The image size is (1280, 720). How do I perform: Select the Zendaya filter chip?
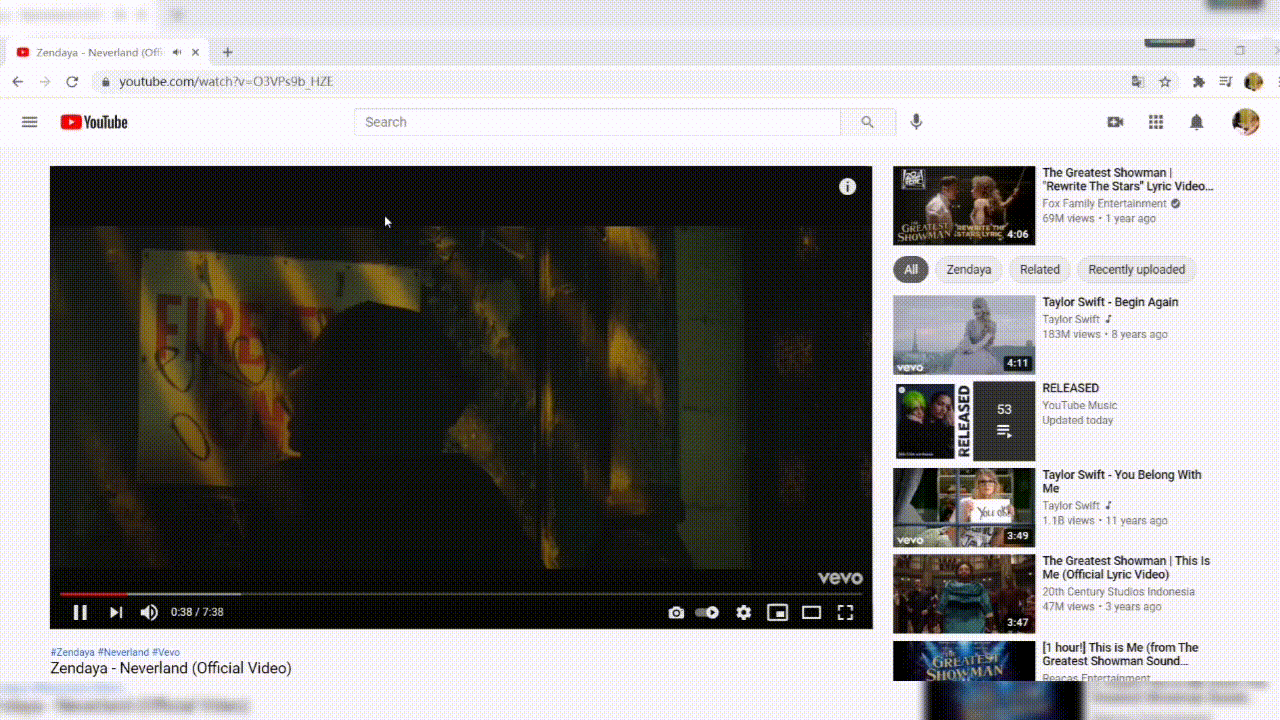969,269
